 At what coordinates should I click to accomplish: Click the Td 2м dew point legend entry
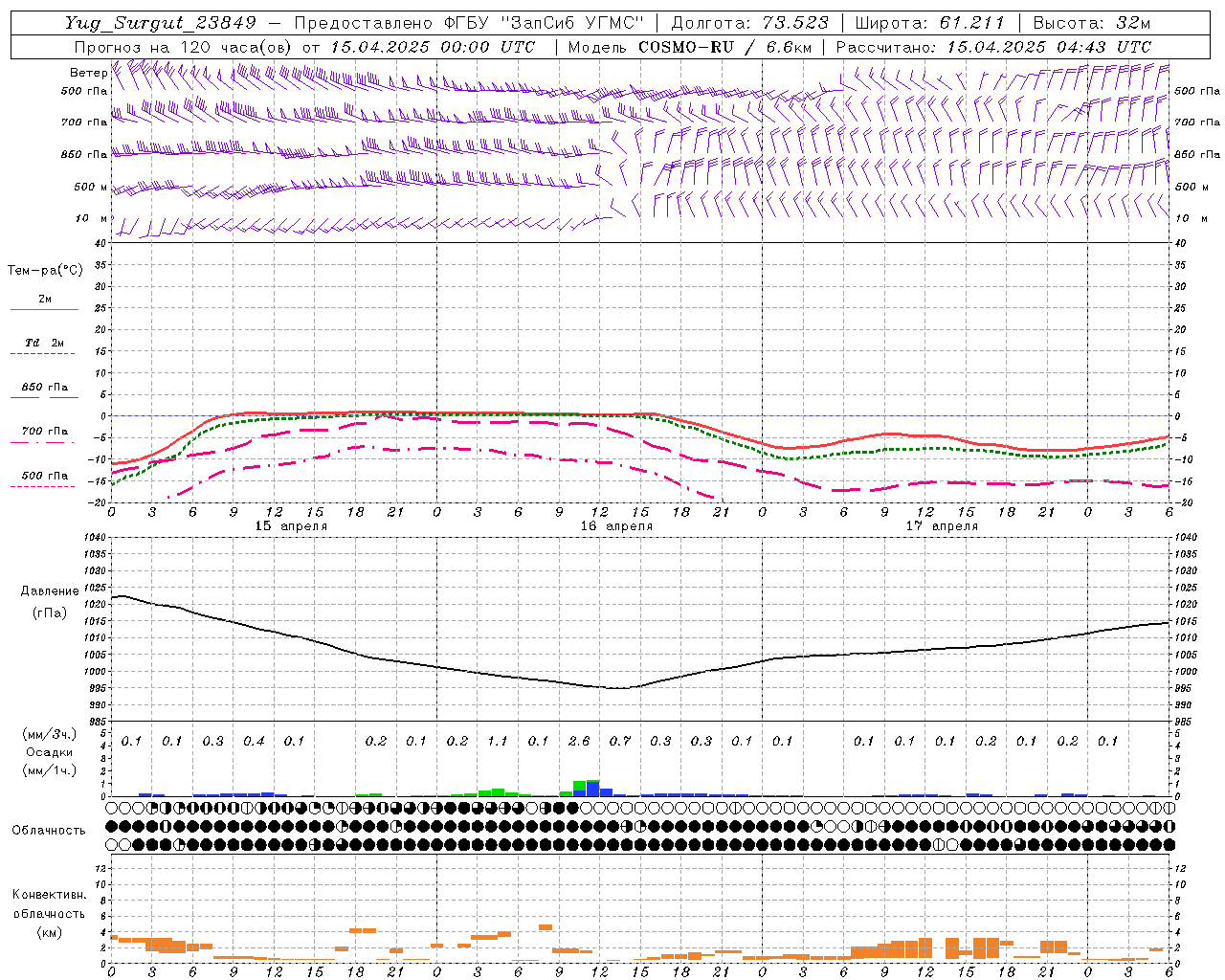point(44,343)
